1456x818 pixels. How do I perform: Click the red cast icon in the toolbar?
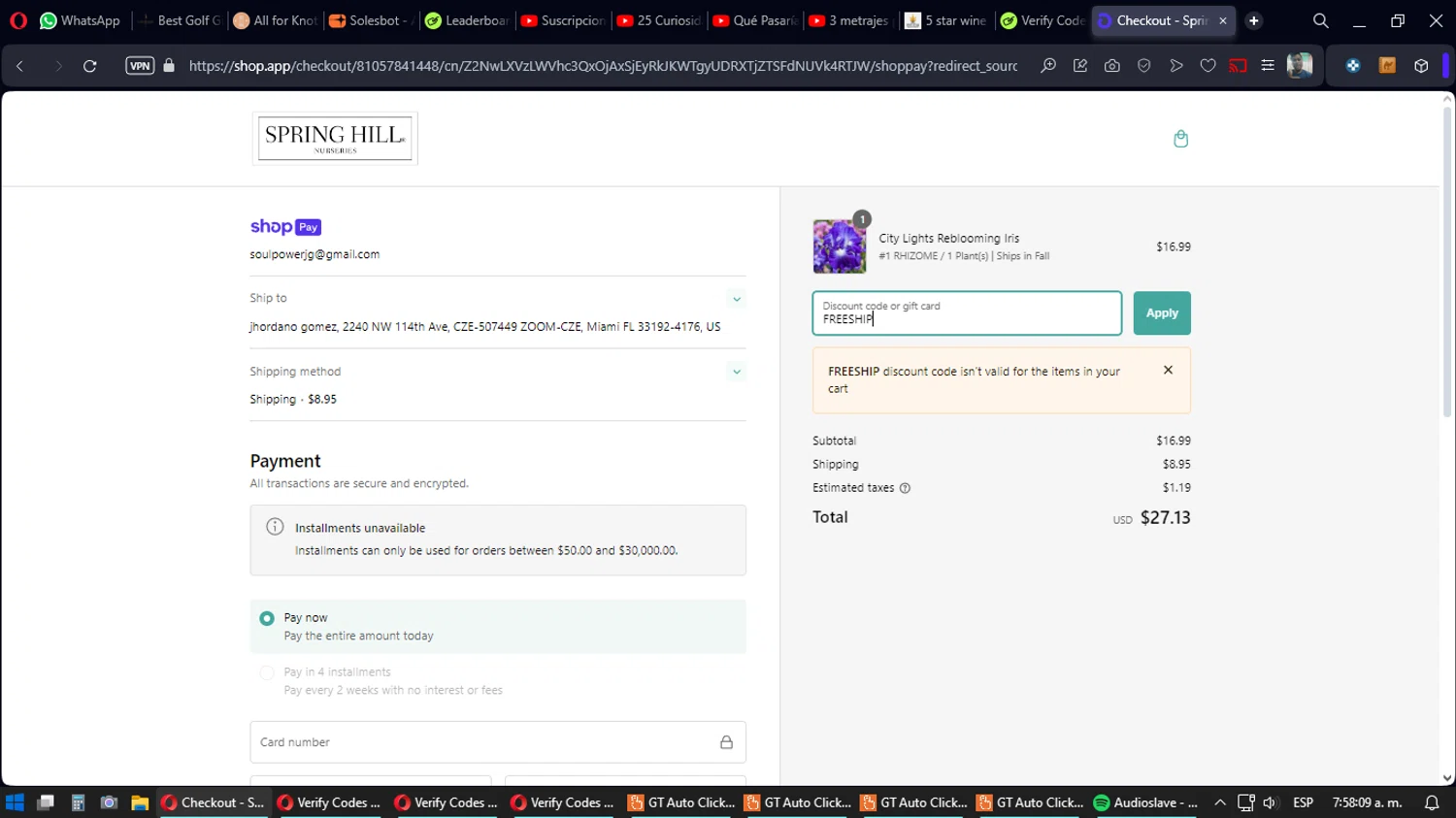(x=1238, y=66)
